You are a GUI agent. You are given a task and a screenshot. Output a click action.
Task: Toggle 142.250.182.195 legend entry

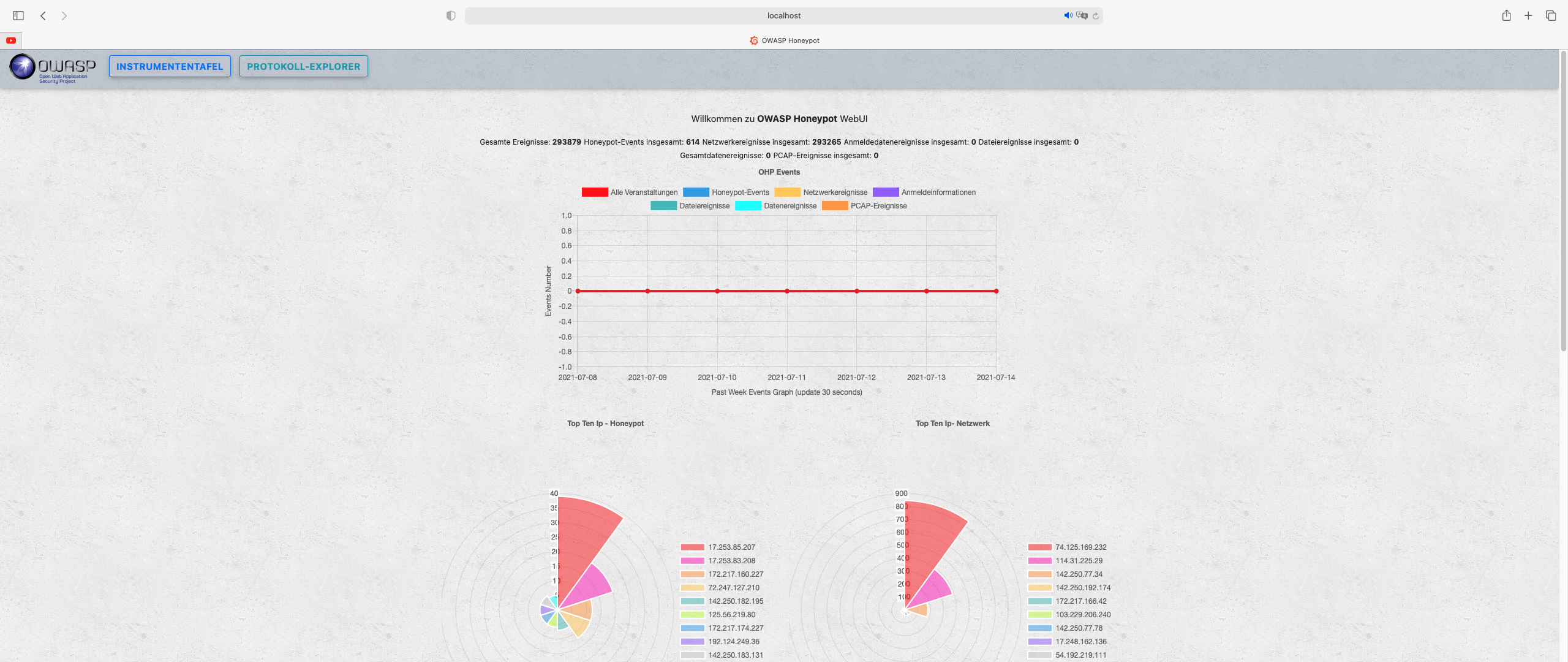point(722,601)
